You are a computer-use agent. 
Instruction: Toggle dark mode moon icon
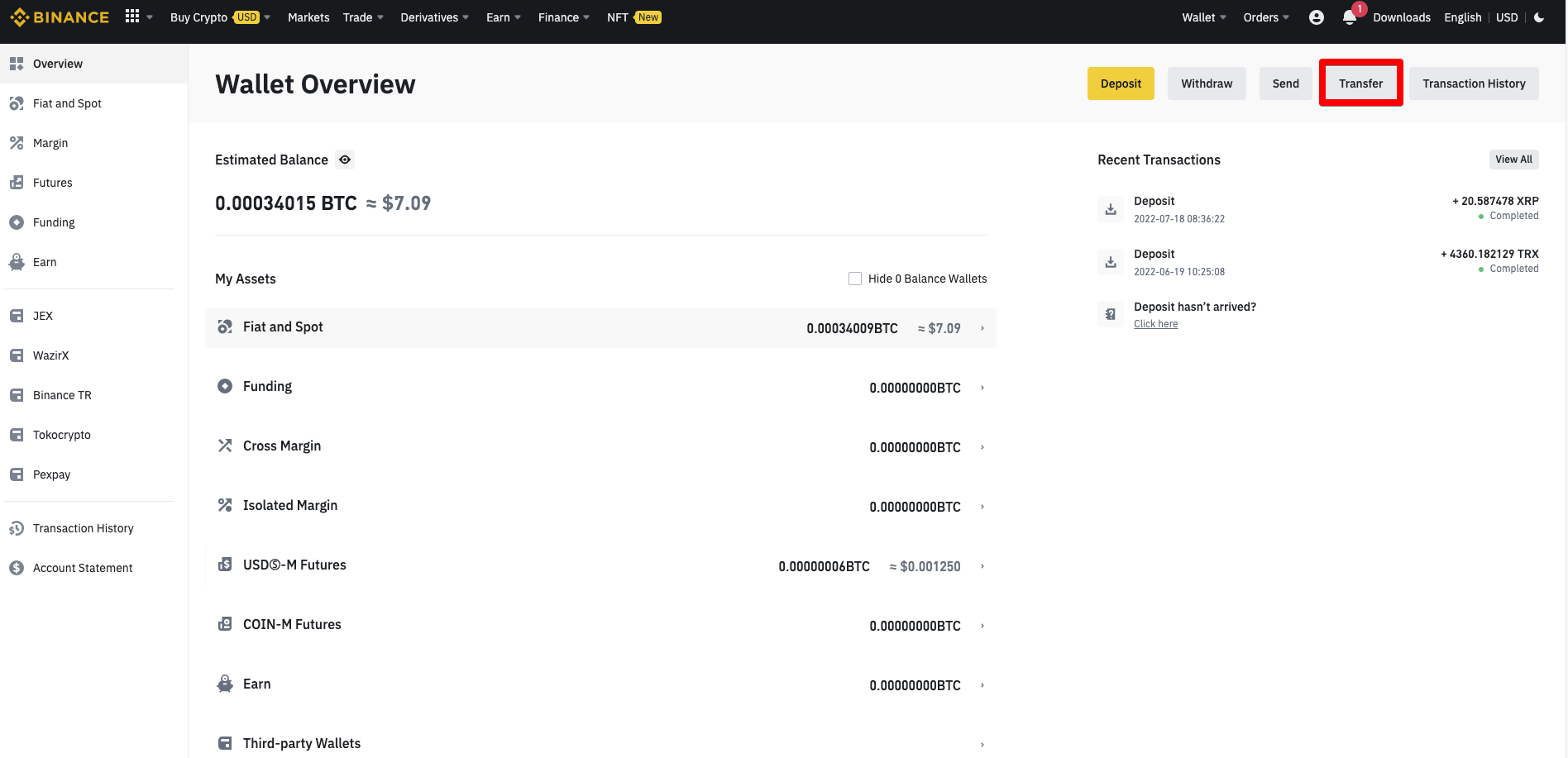[x=1539, y=17]
